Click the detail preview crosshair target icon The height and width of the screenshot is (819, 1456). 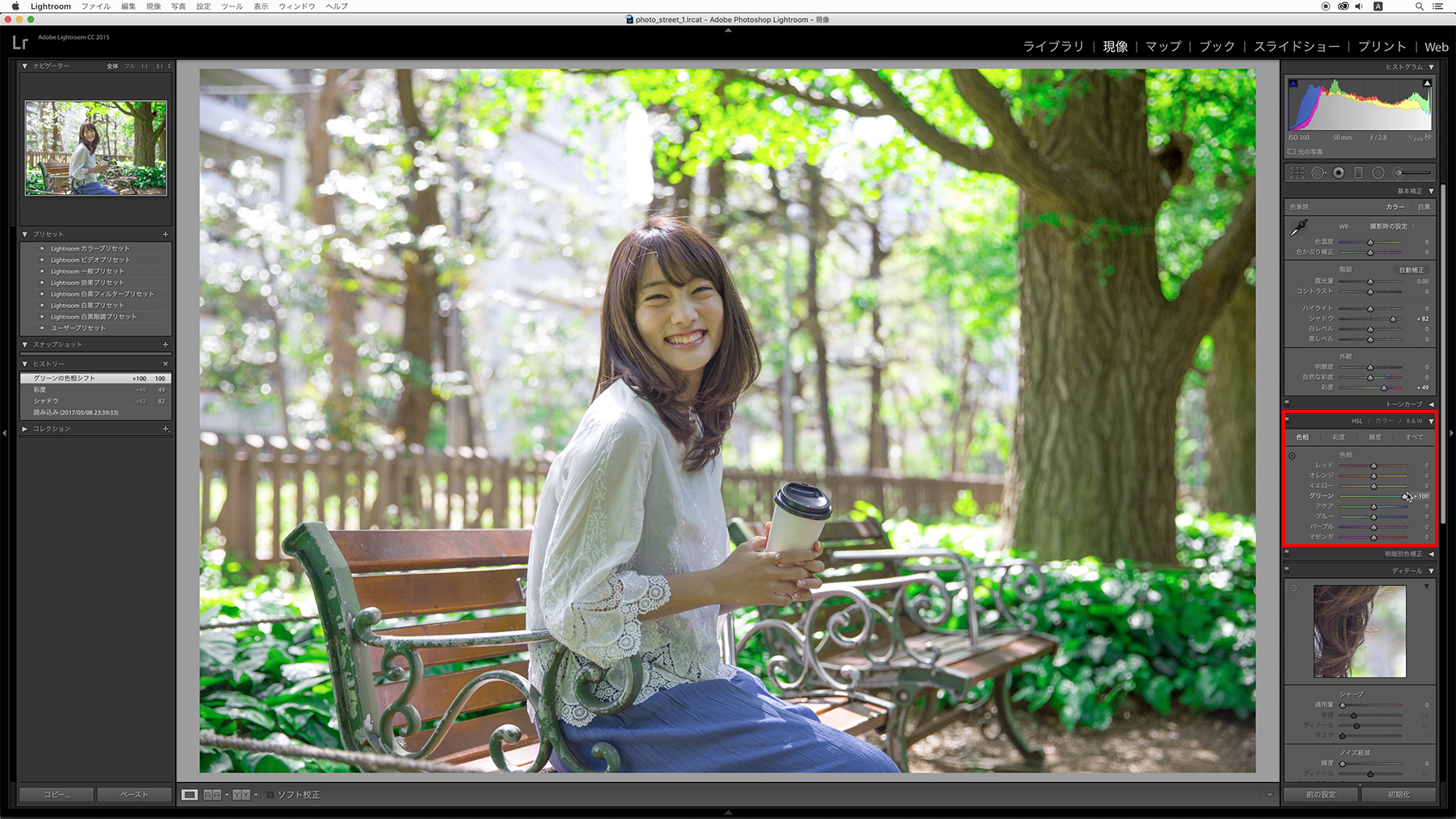tap(1293, 588)
